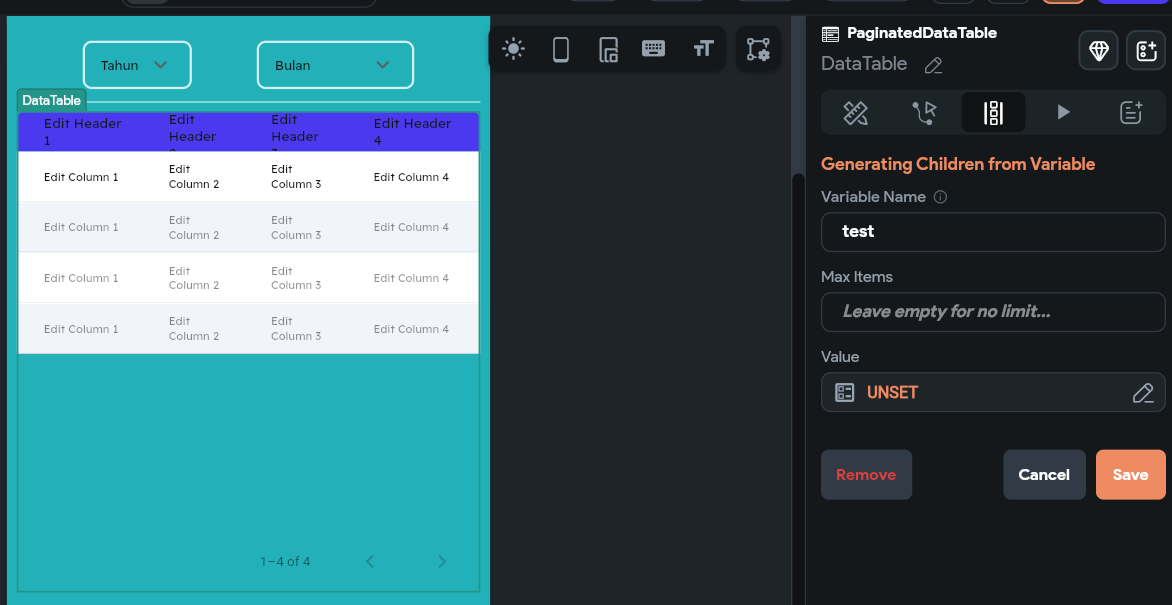Open the animations play tab

pyautogui.click(x=1063, y=112)
